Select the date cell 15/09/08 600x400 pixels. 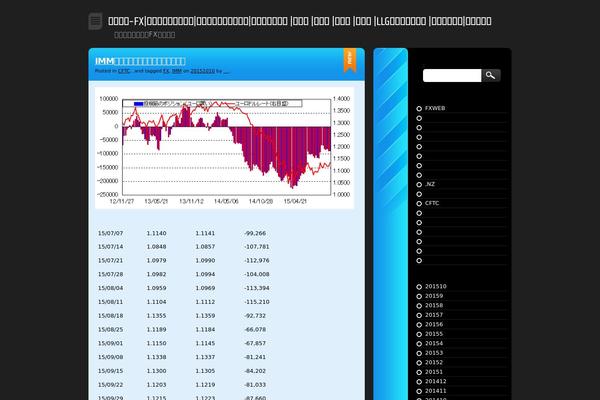coord(110,357)
